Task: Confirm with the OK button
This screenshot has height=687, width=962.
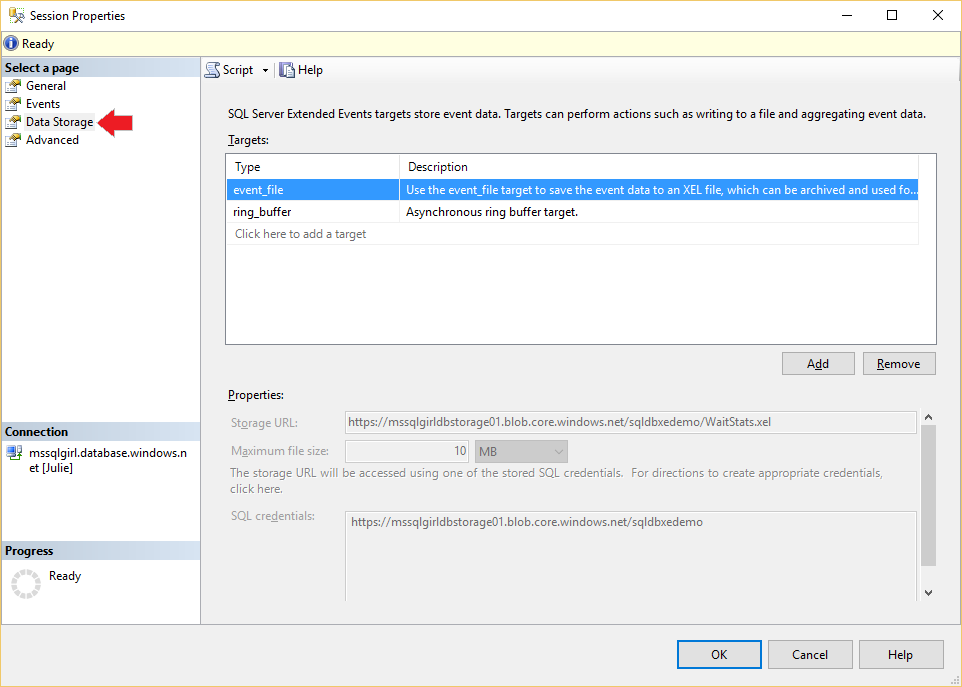Action: [x=719, y=654]
